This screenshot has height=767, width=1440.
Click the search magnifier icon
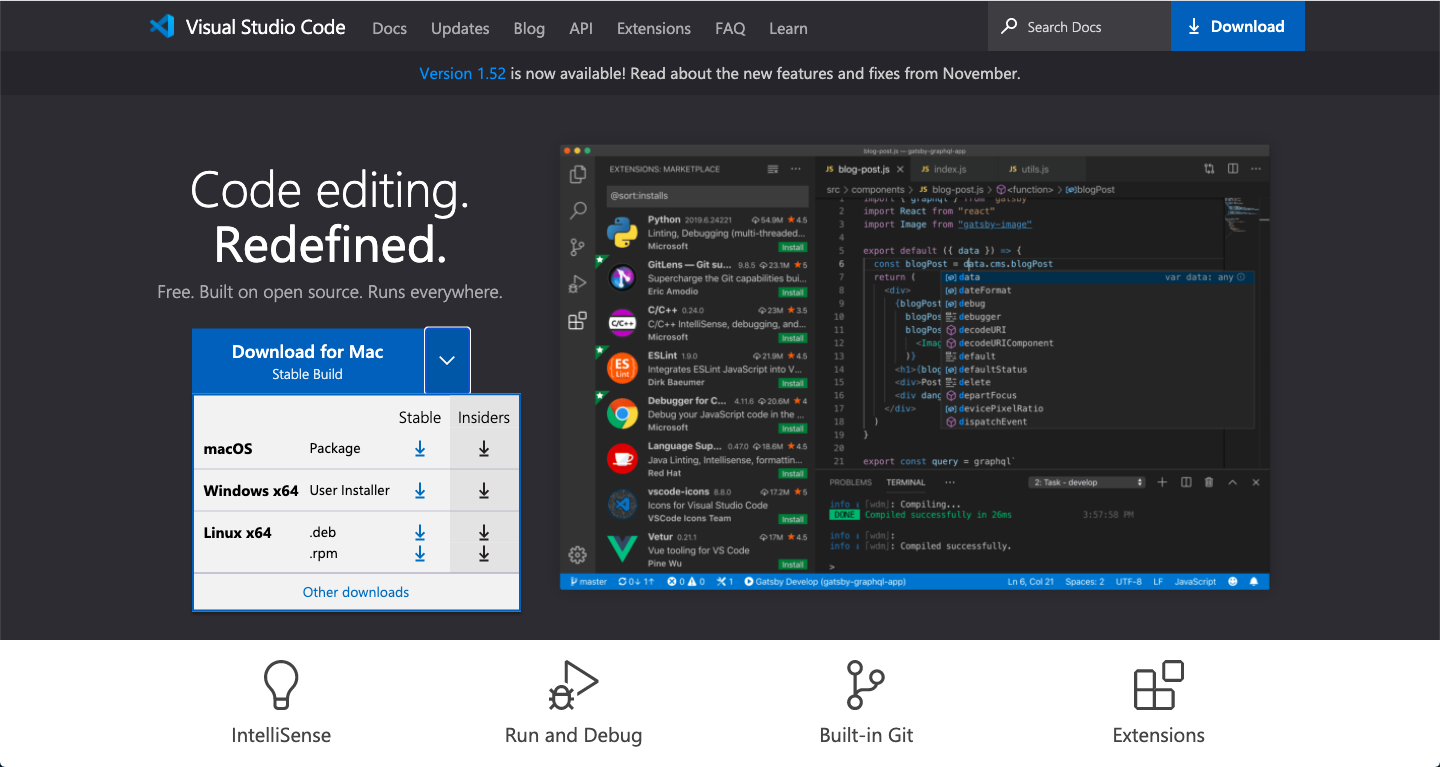point(1010,26)
